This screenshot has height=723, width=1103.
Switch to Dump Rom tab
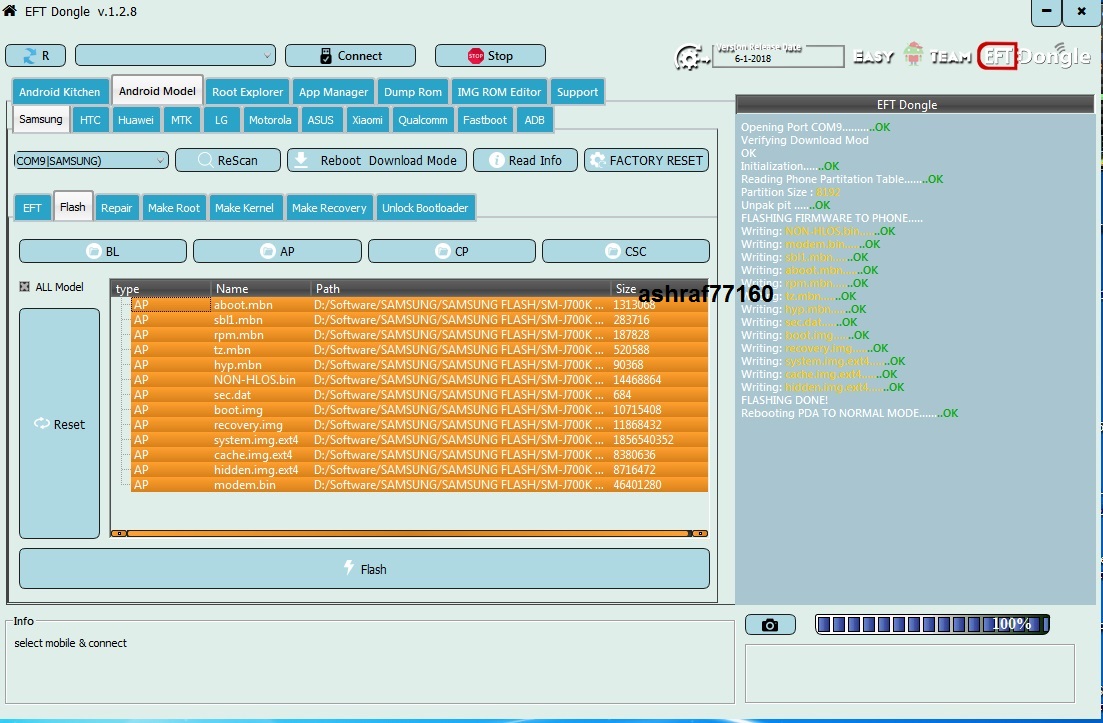pyautogui.click(x=413, y=91)
